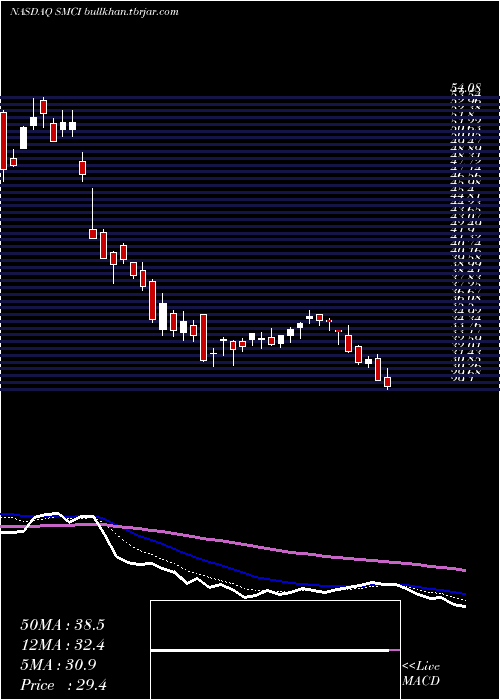The height and width of the screenshot is (700, 500).
Task: Click the white MACD line in the box
Action: [x=270, y=651]
